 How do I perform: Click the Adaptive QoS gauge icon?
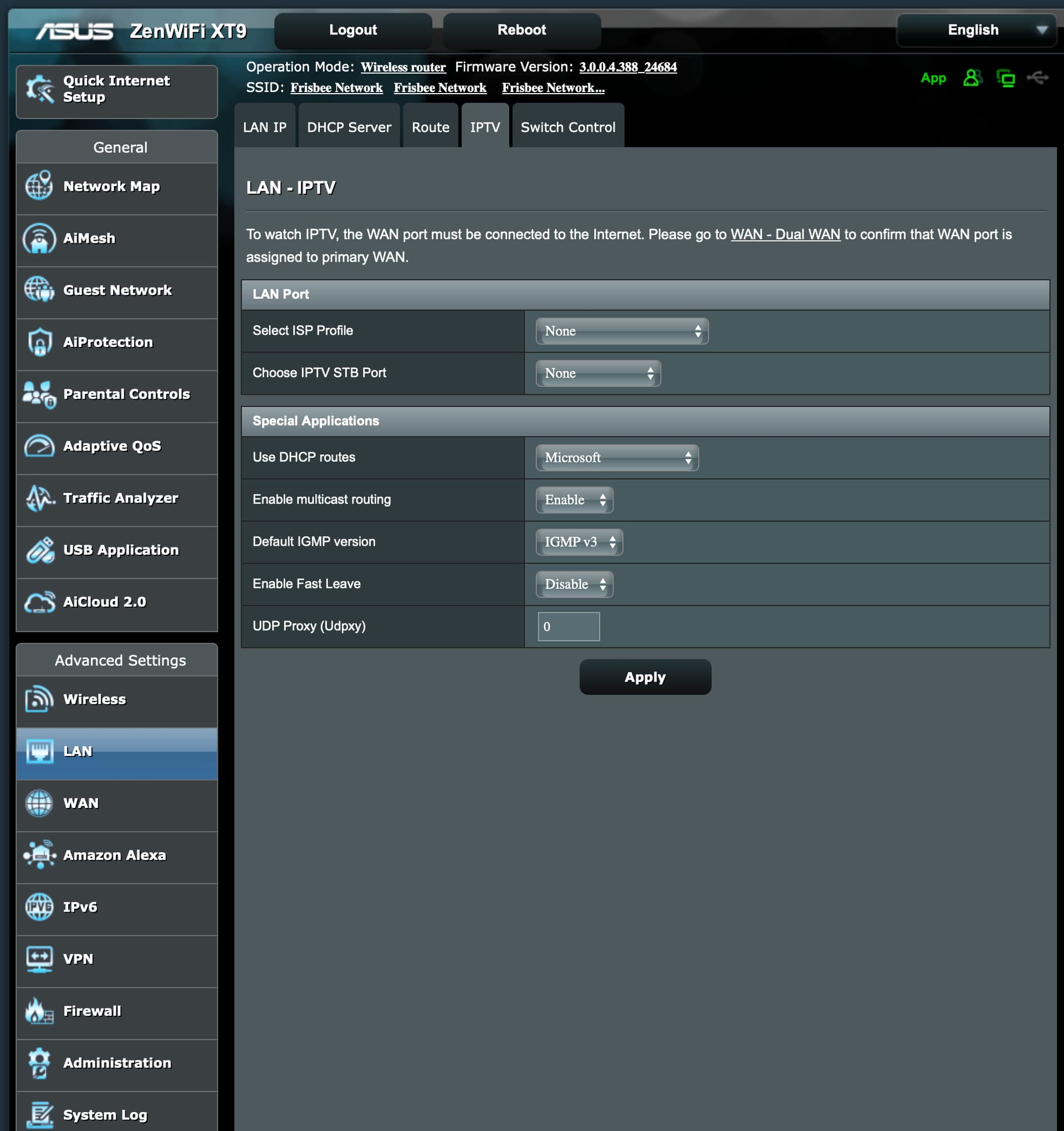[39, 446]
